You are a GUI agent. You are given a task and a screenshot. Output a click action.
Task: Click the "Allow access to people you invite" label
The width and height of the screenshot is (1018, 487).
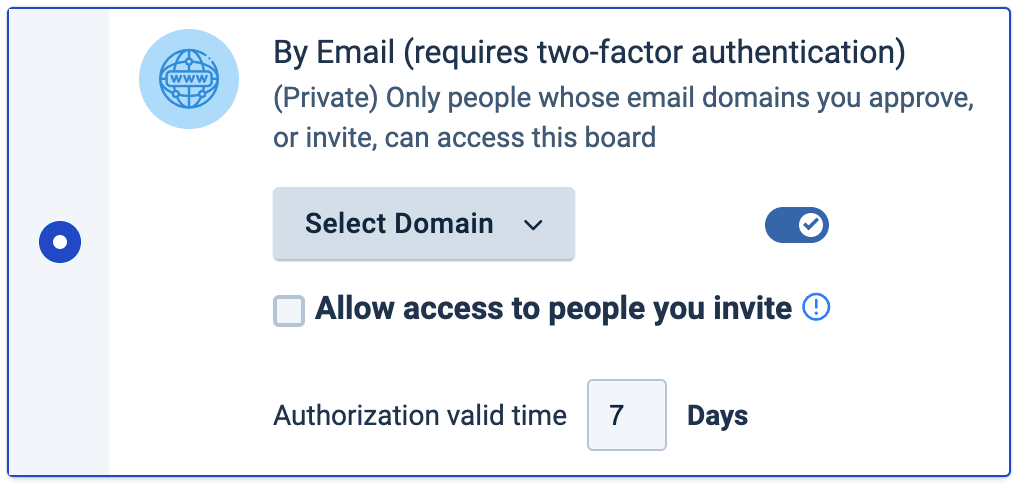pos(553,308)
